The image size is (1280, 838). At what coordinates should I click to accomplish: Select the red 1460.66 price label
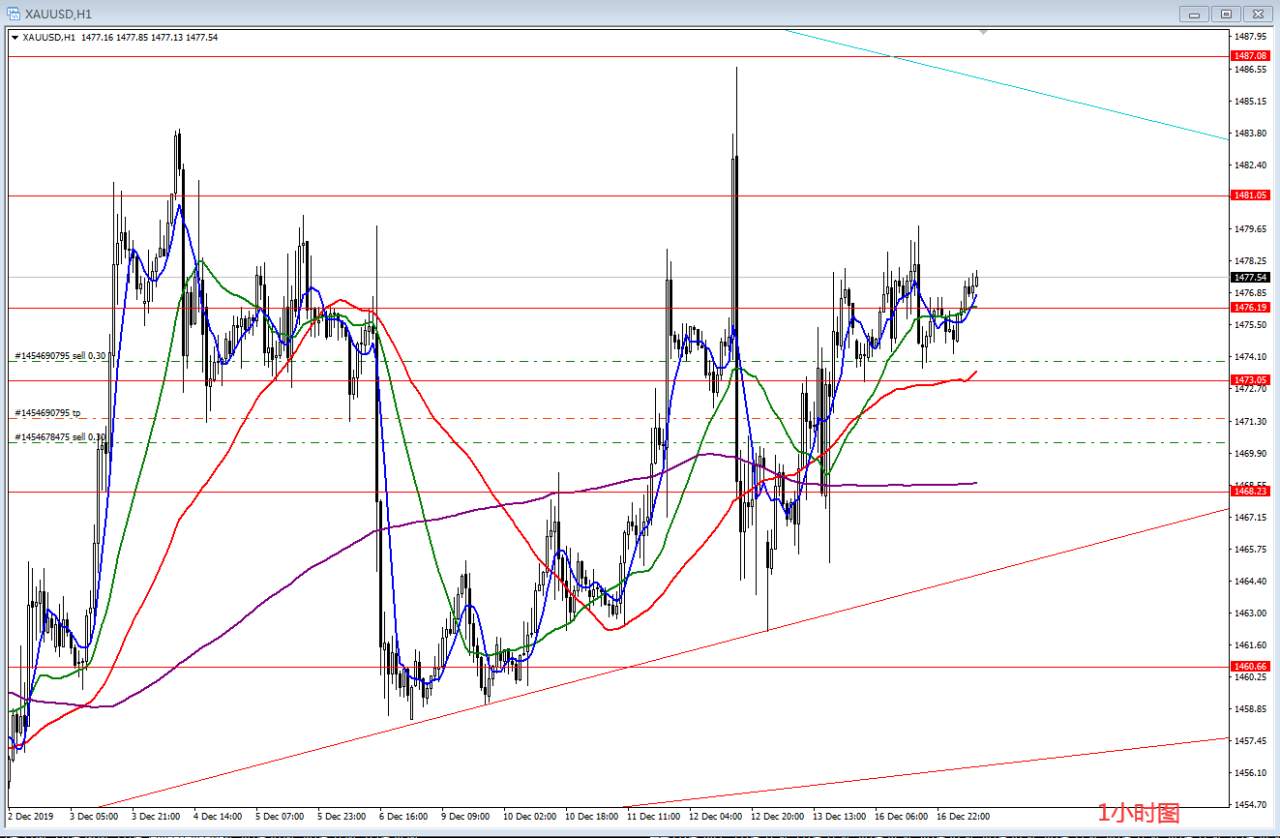[x=1251, y=666]
